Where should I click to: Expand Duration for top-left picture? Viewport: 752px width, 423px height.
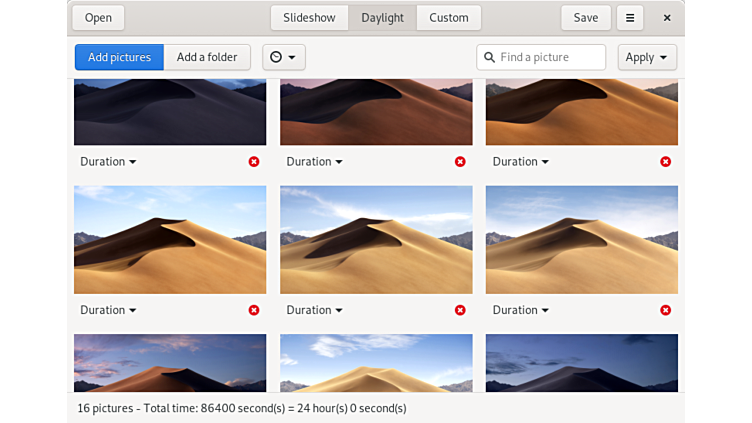click(108, 162)
